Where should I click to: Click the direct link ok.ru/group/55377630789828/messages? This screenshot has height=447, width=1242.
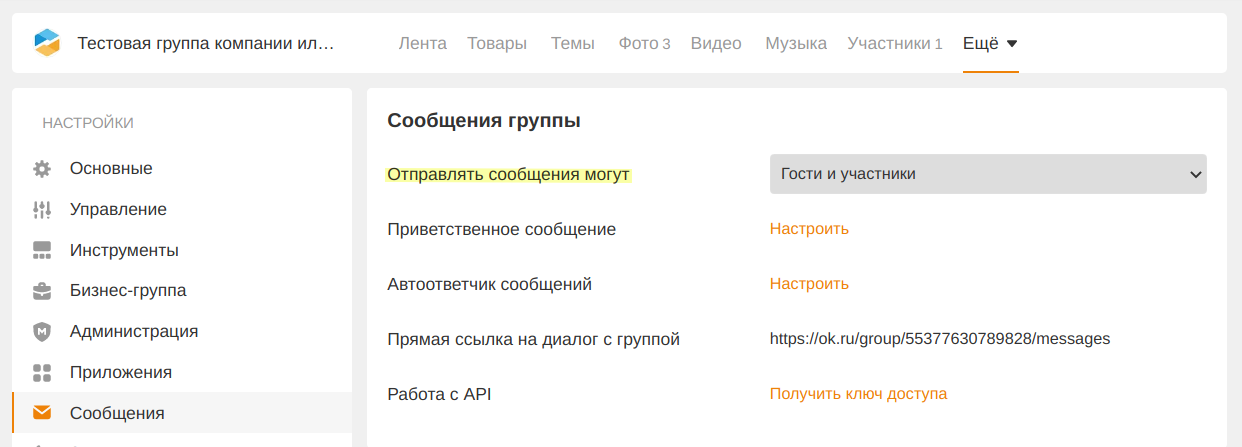pos(940,339)
